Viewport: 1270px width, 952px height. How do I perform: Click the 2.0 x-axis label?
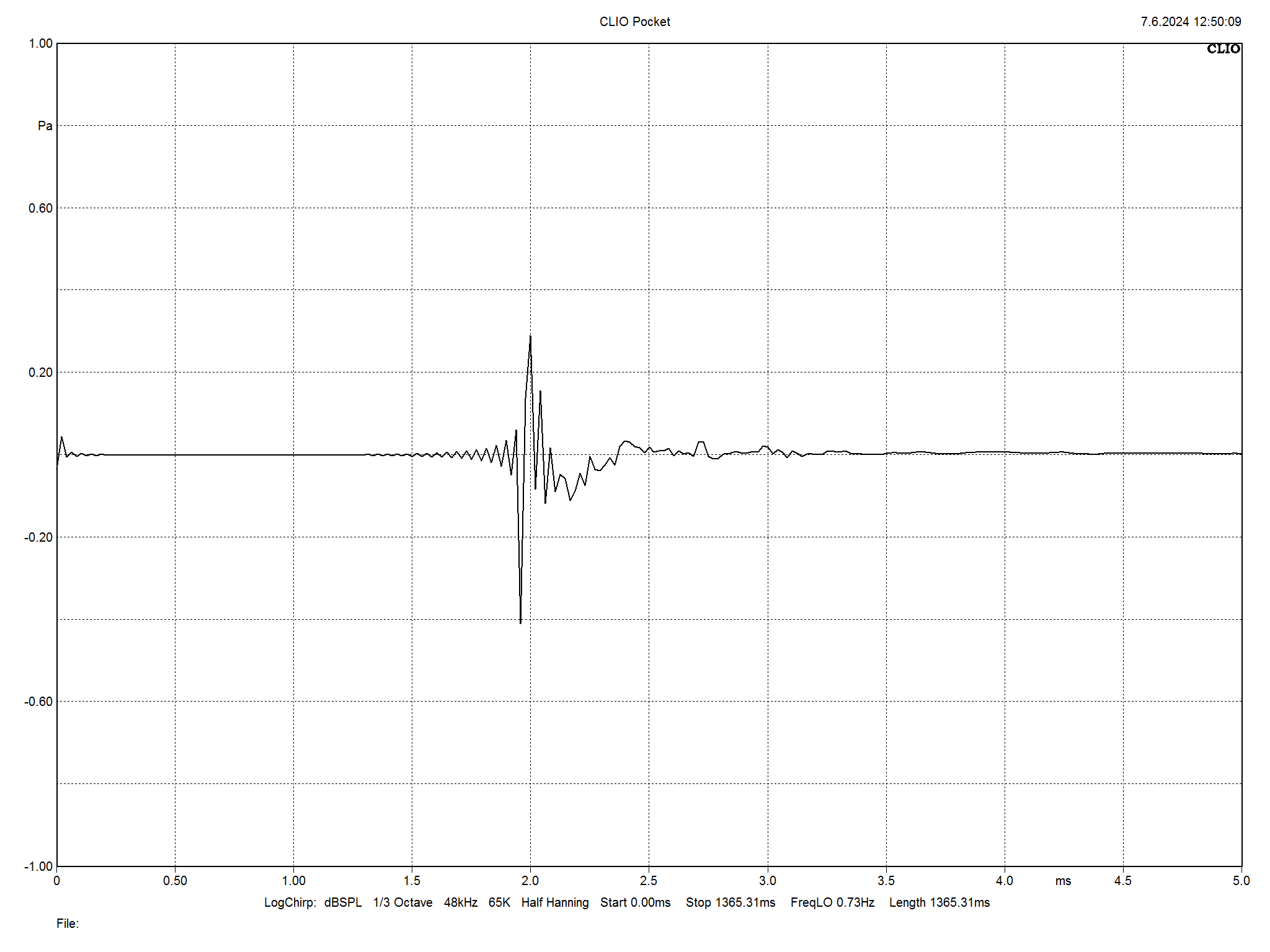click(530, 881)
